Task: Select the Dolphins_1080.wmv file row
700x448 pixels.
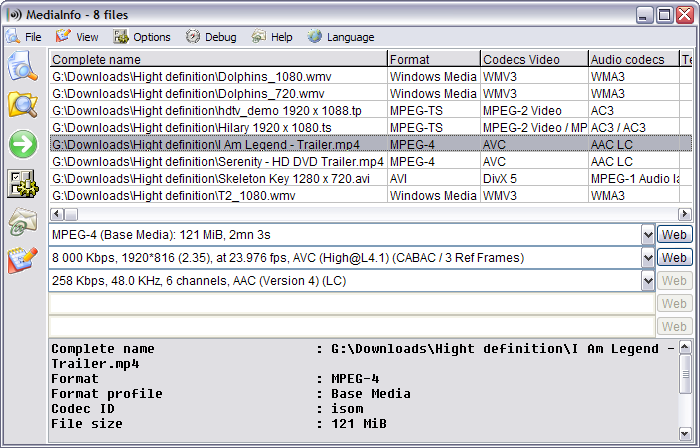Action: click(371, 77)
